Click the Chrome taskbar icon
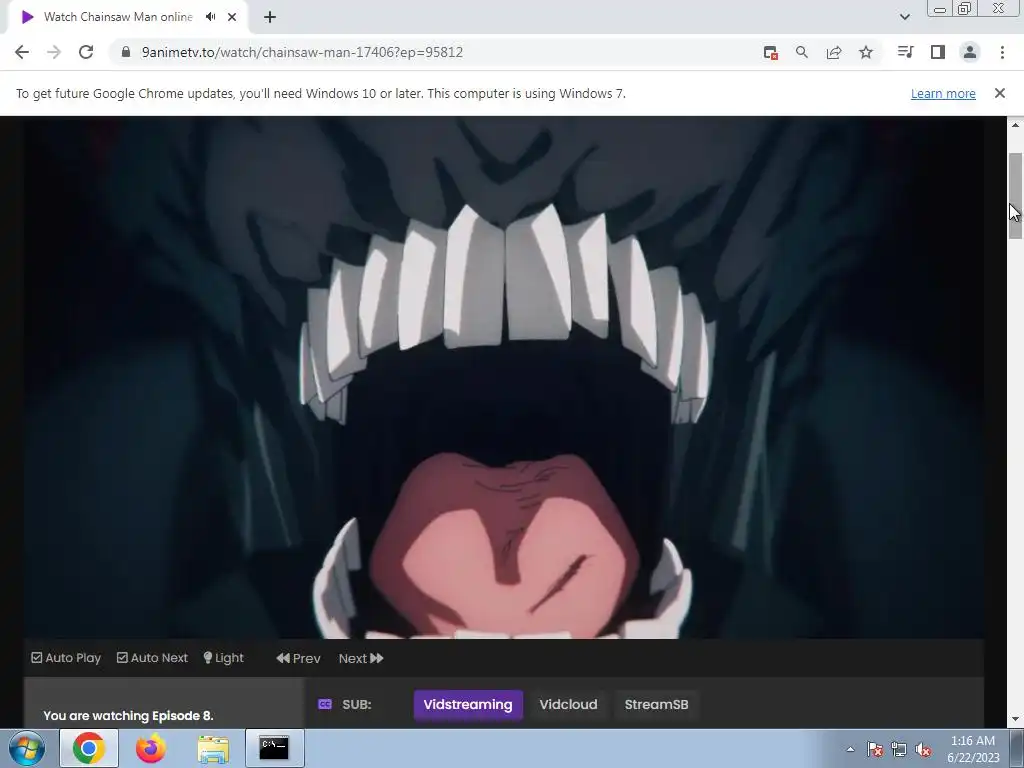 point(89,748)
